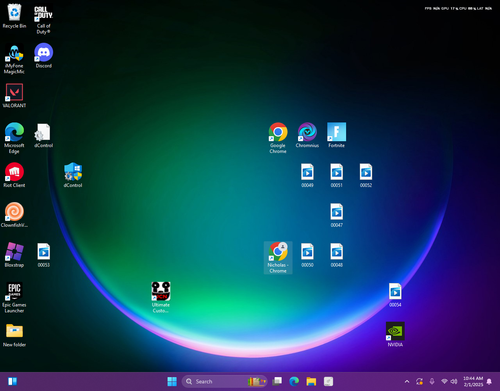Click the microphone tray icon

coord(432,382)
